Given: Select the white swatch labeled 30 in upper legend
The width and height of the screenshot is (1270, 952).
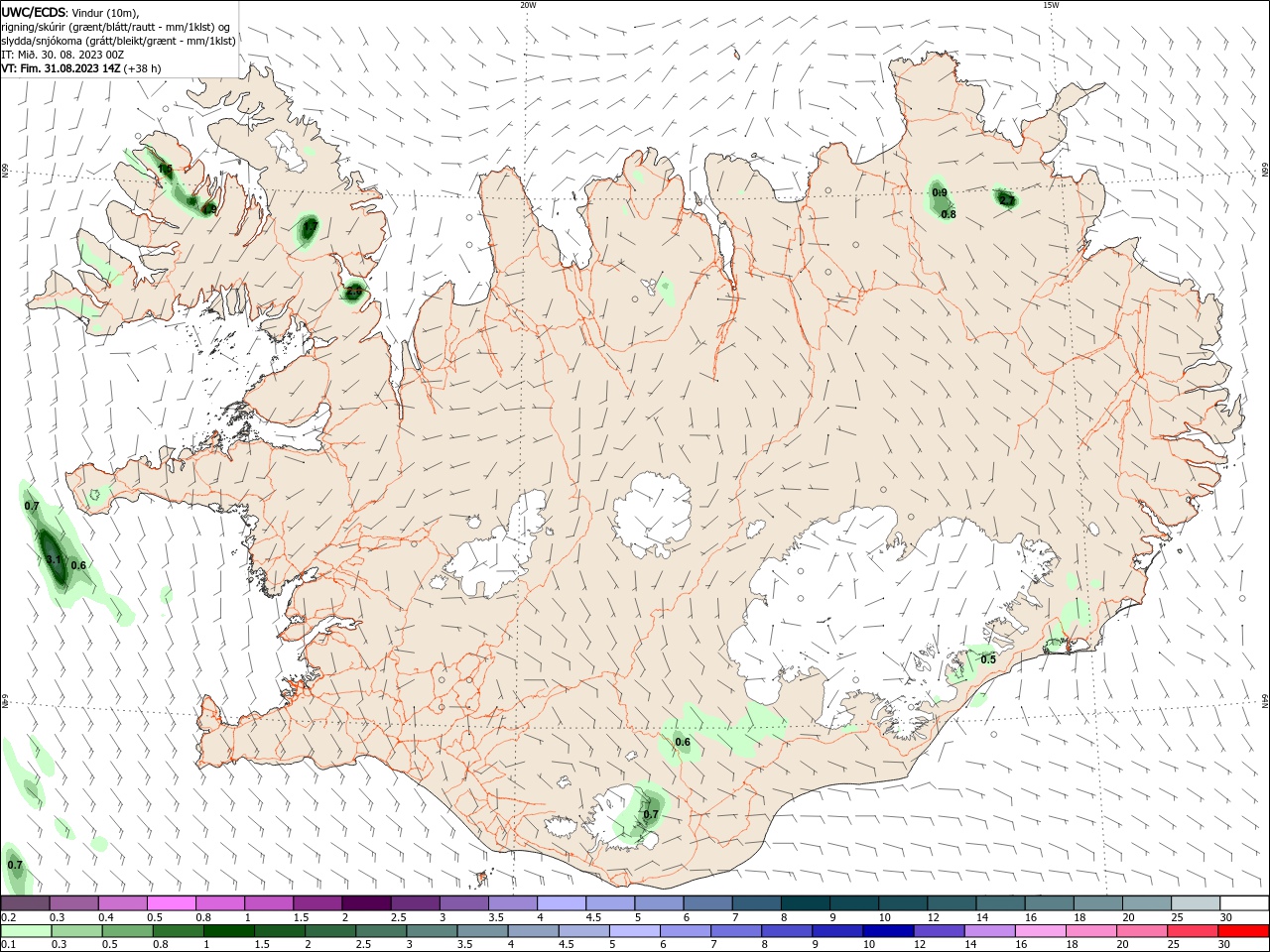Looking at the screenshot, I should (1244, 903).
